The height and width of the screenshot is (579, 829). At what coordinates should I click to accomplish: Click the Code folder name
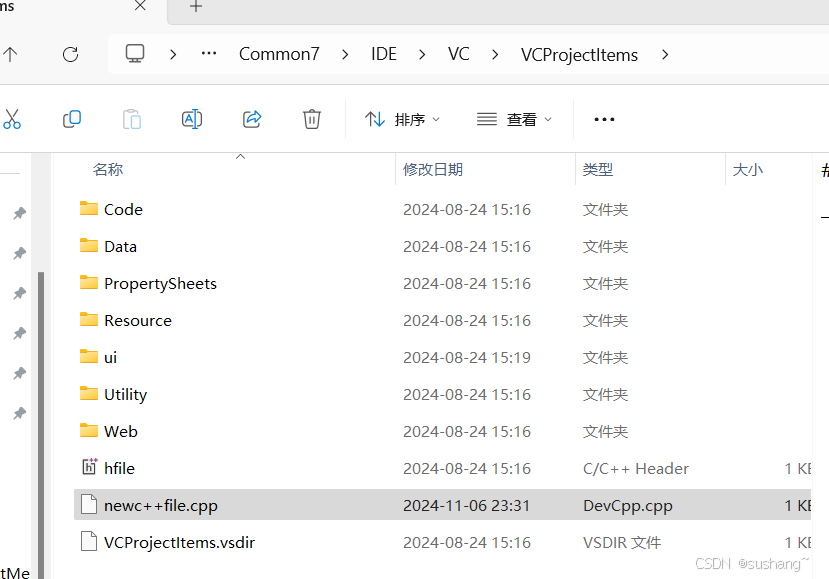pyautogui.click(x=123, y=209)
